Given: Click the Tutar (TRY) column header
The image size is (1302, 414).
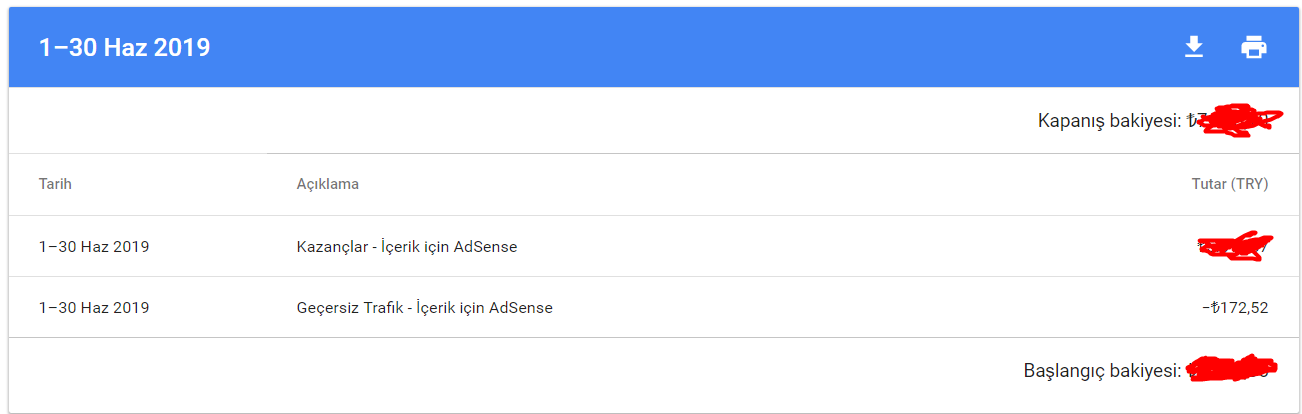Looking at the screenshot, I should (1230, 184).
